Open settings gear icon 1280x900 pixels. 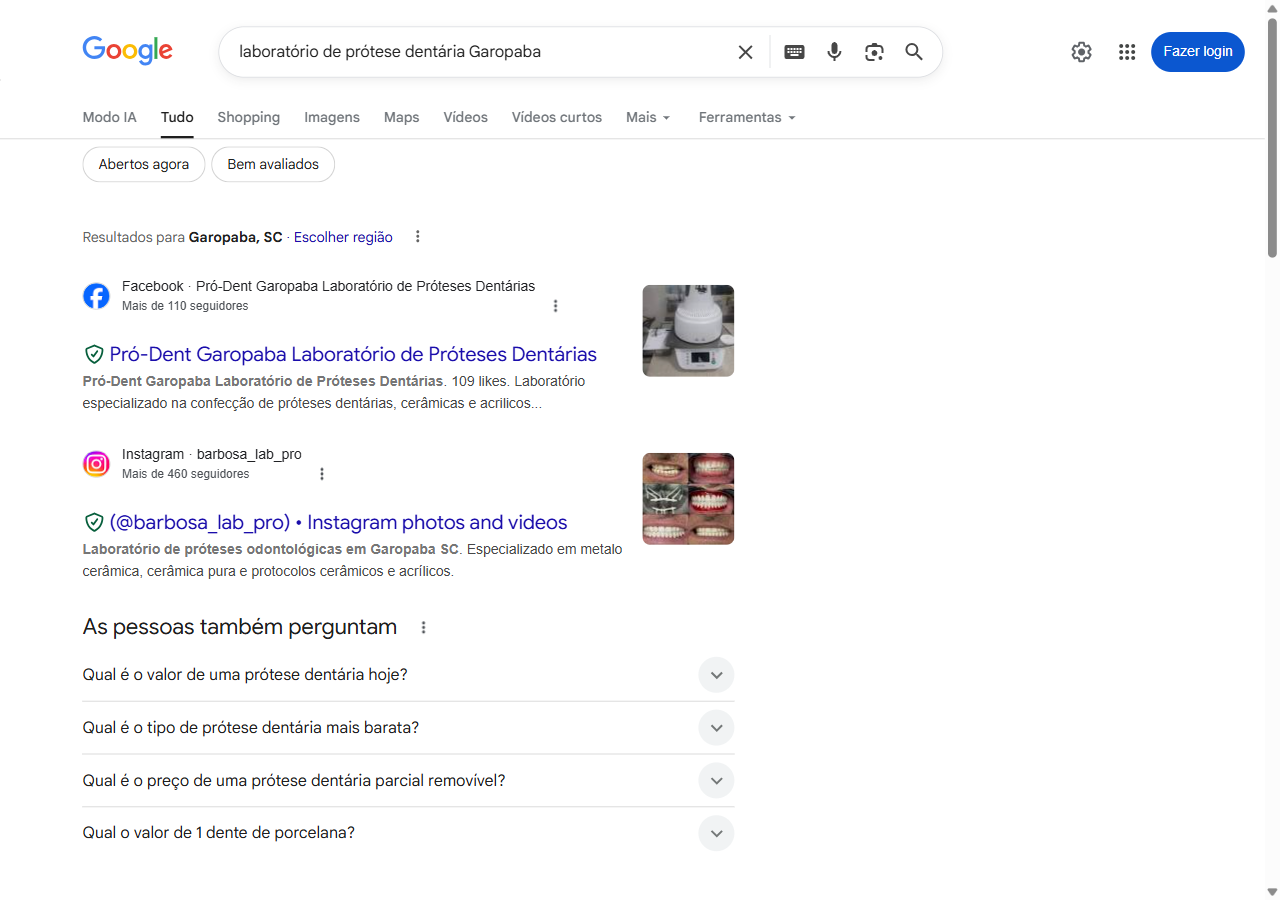point(1081,52)
